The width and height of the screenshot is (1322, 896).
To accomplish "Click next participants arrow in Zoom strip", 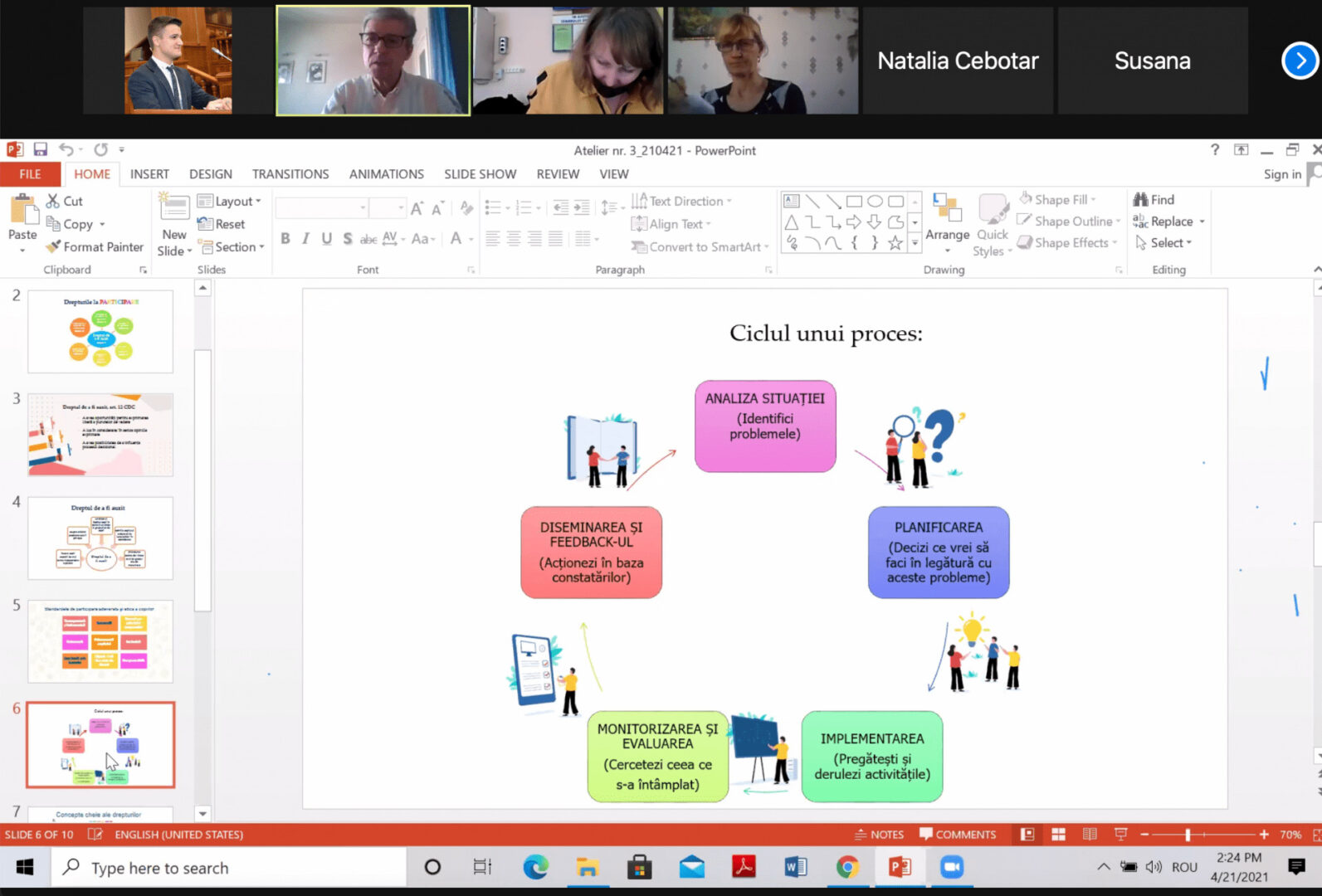I will point(1300,61).
